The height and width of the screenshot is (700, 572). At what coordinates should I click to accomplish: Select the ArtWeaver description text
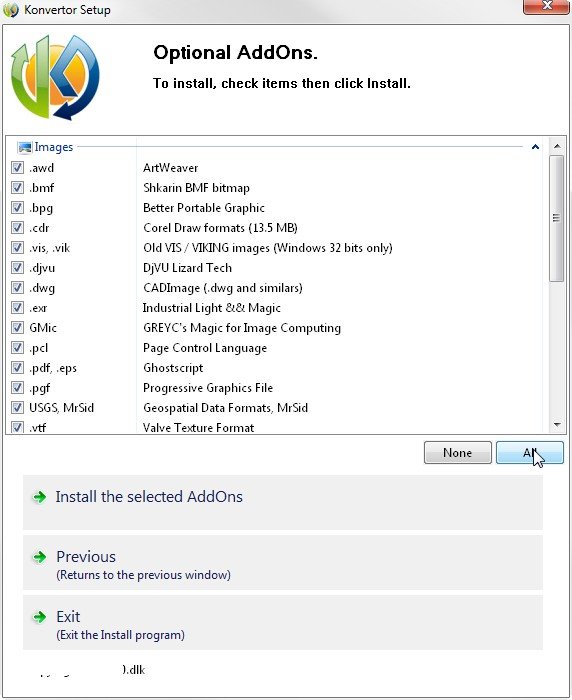tap(171, 168)
